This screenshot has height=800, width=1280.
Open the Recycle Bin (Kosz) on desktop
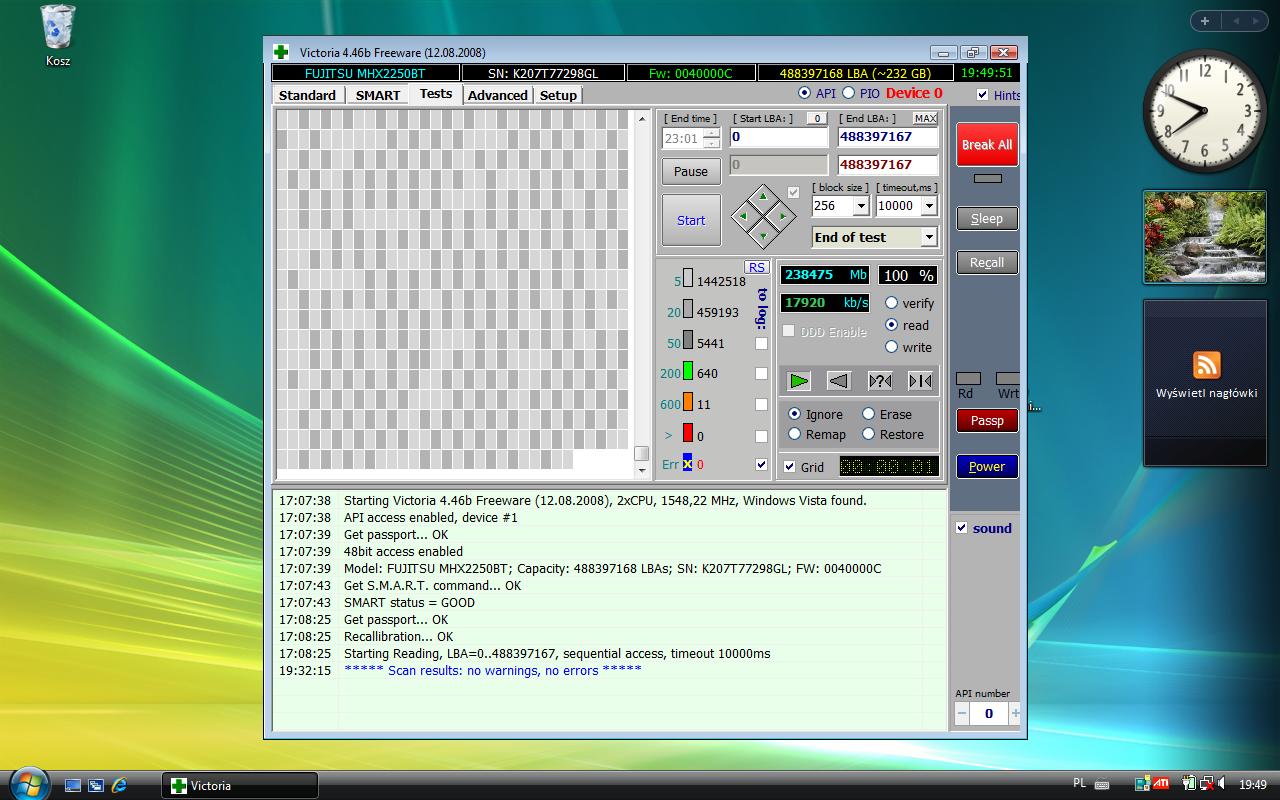click(58, 36)
